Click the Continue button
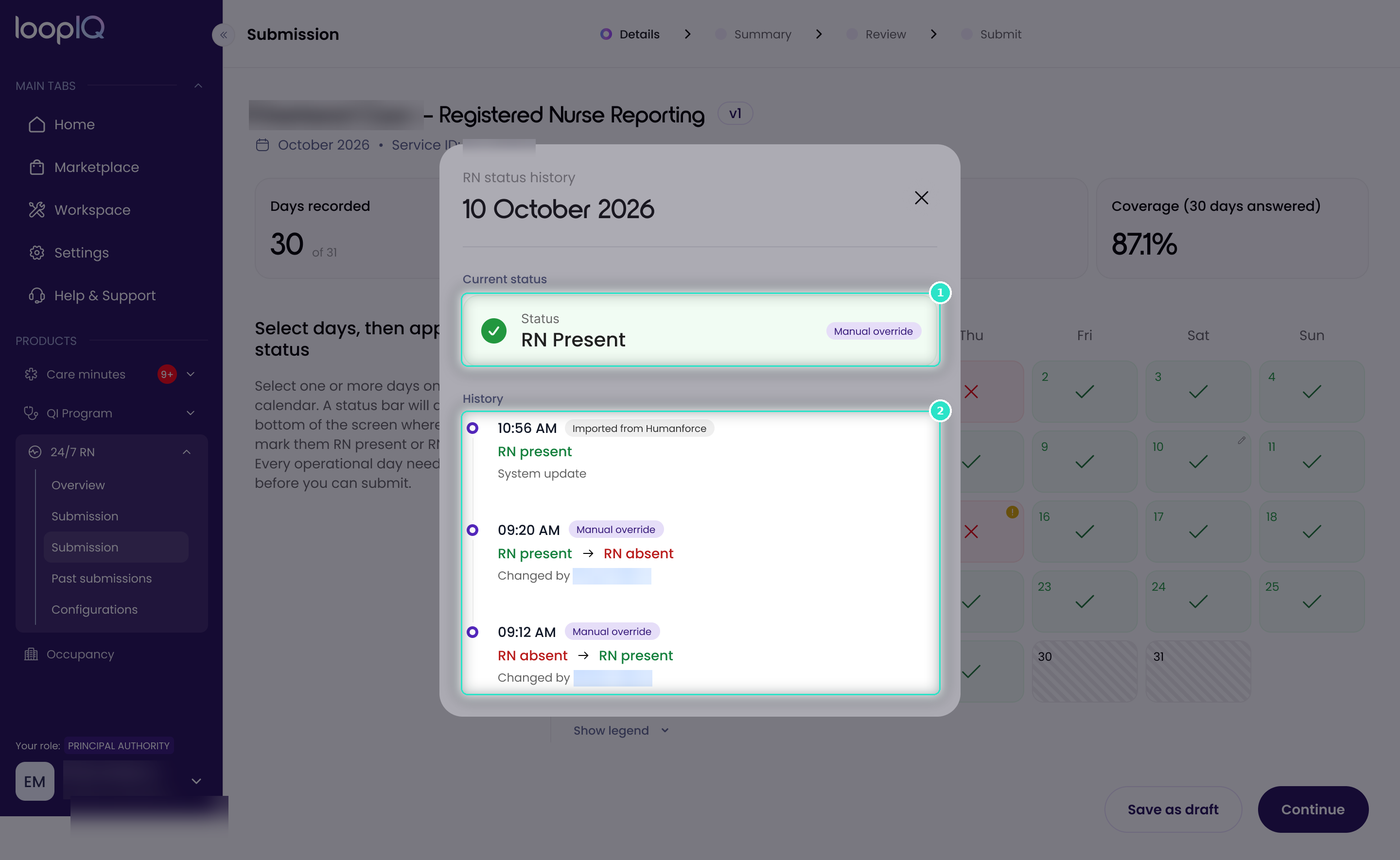Viewport: 1400px width, 860px height. click(x=1313, y=810)
